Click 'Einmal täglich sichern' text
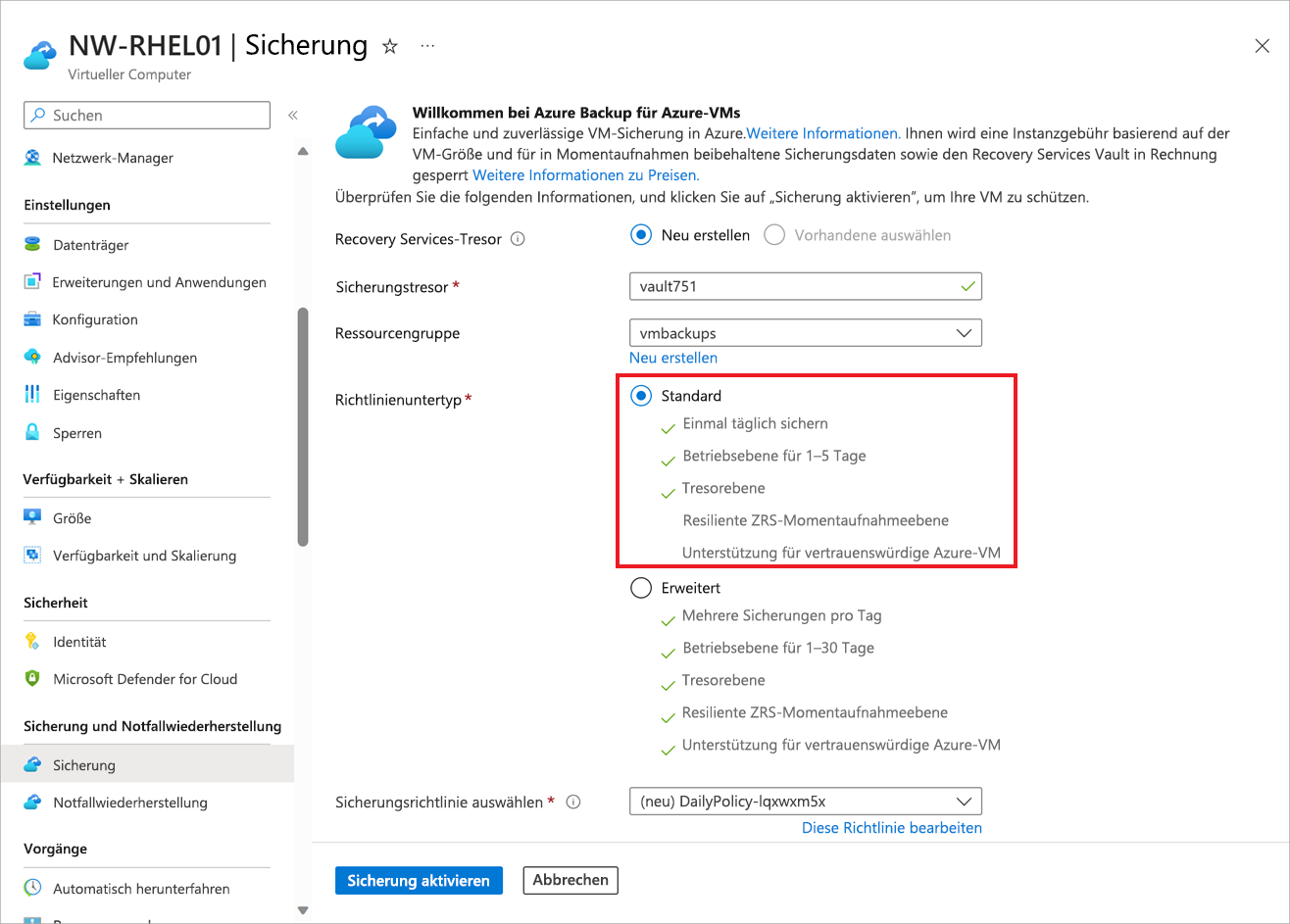1290x924 pixels. (755, 424)
